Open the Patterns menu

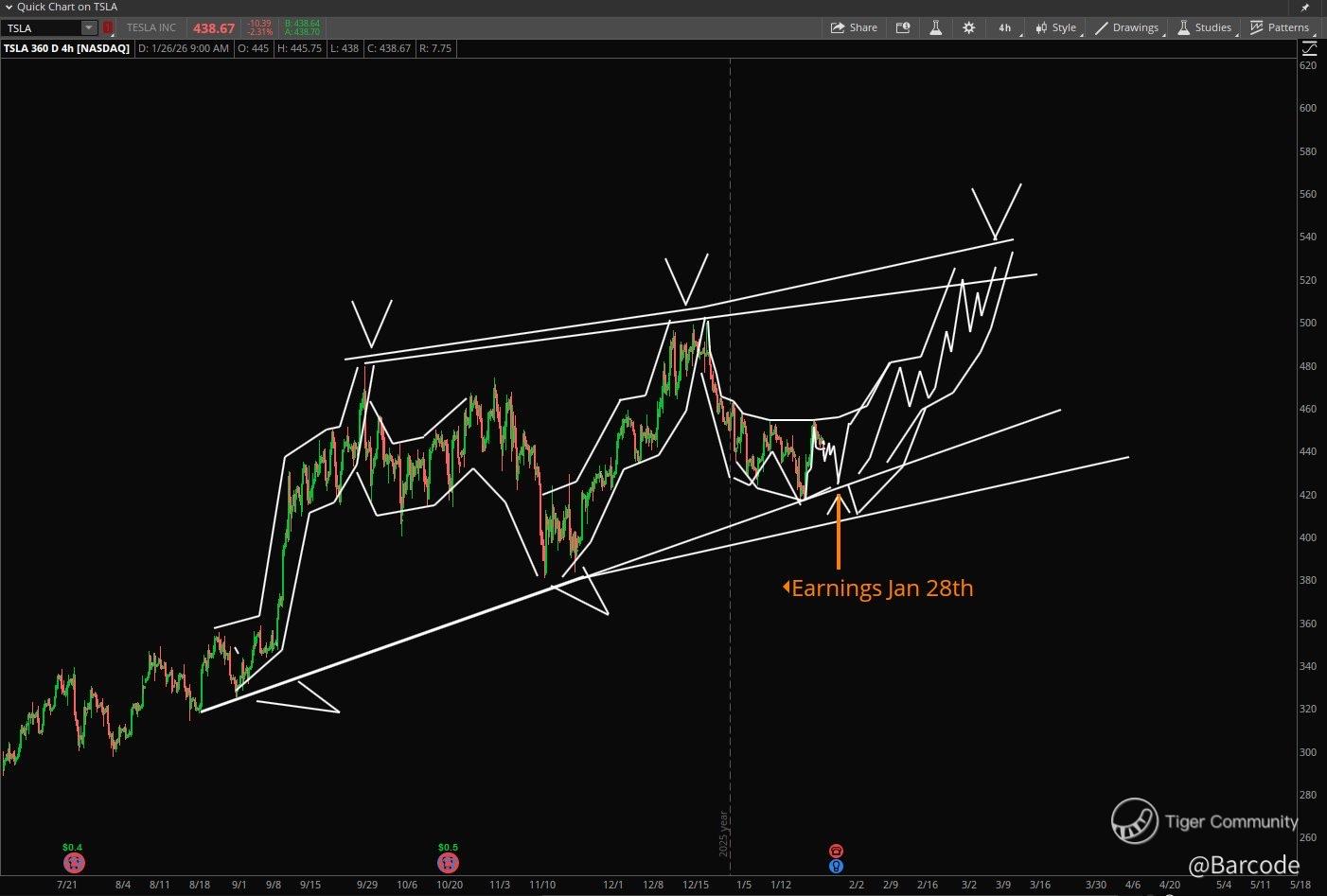coord(1280,27)
